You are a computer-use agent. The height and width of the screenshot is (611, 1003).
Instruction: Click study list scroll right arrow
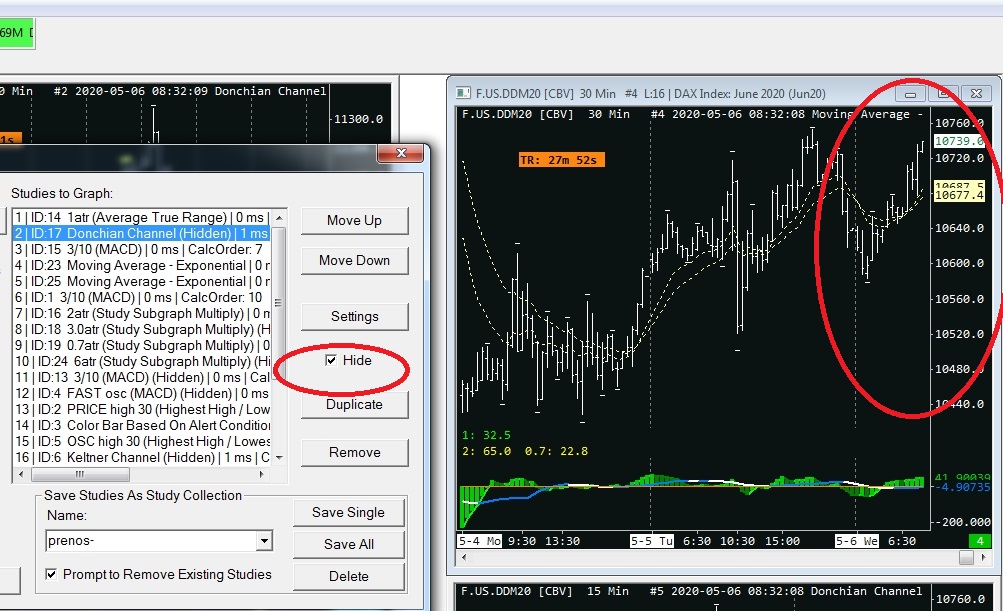click(x=262, y=474)
